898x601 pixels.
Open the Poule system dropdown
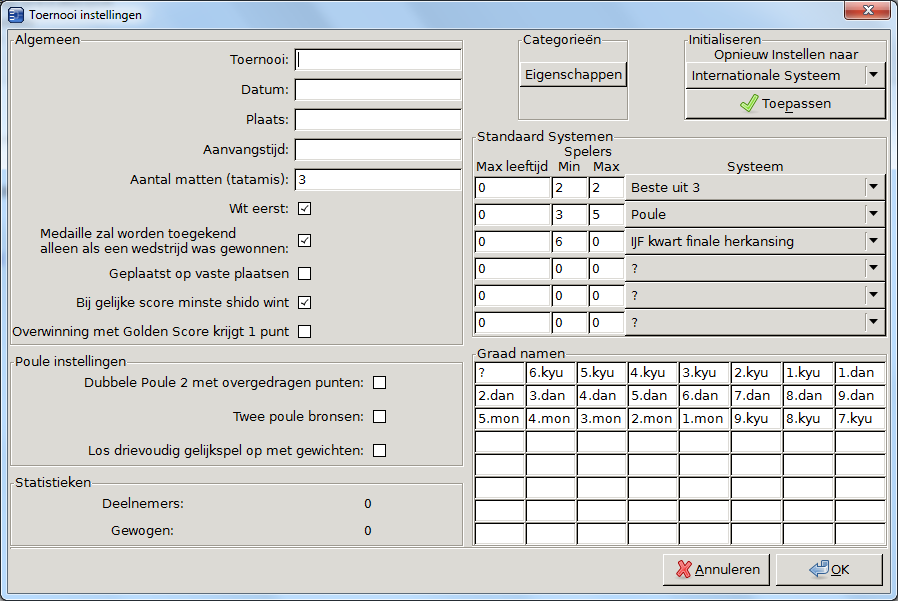point(874,214)
